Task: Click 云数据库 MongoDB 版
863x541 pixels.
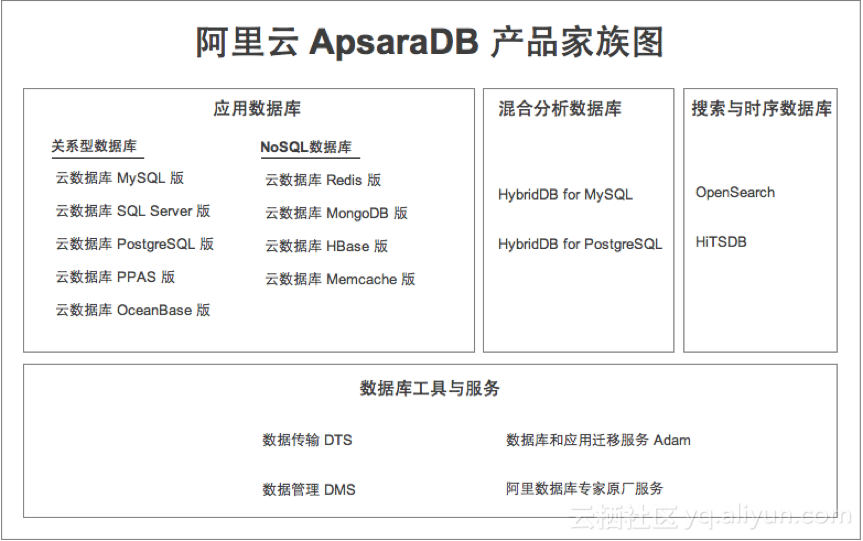Action: (x=336, y=213)
